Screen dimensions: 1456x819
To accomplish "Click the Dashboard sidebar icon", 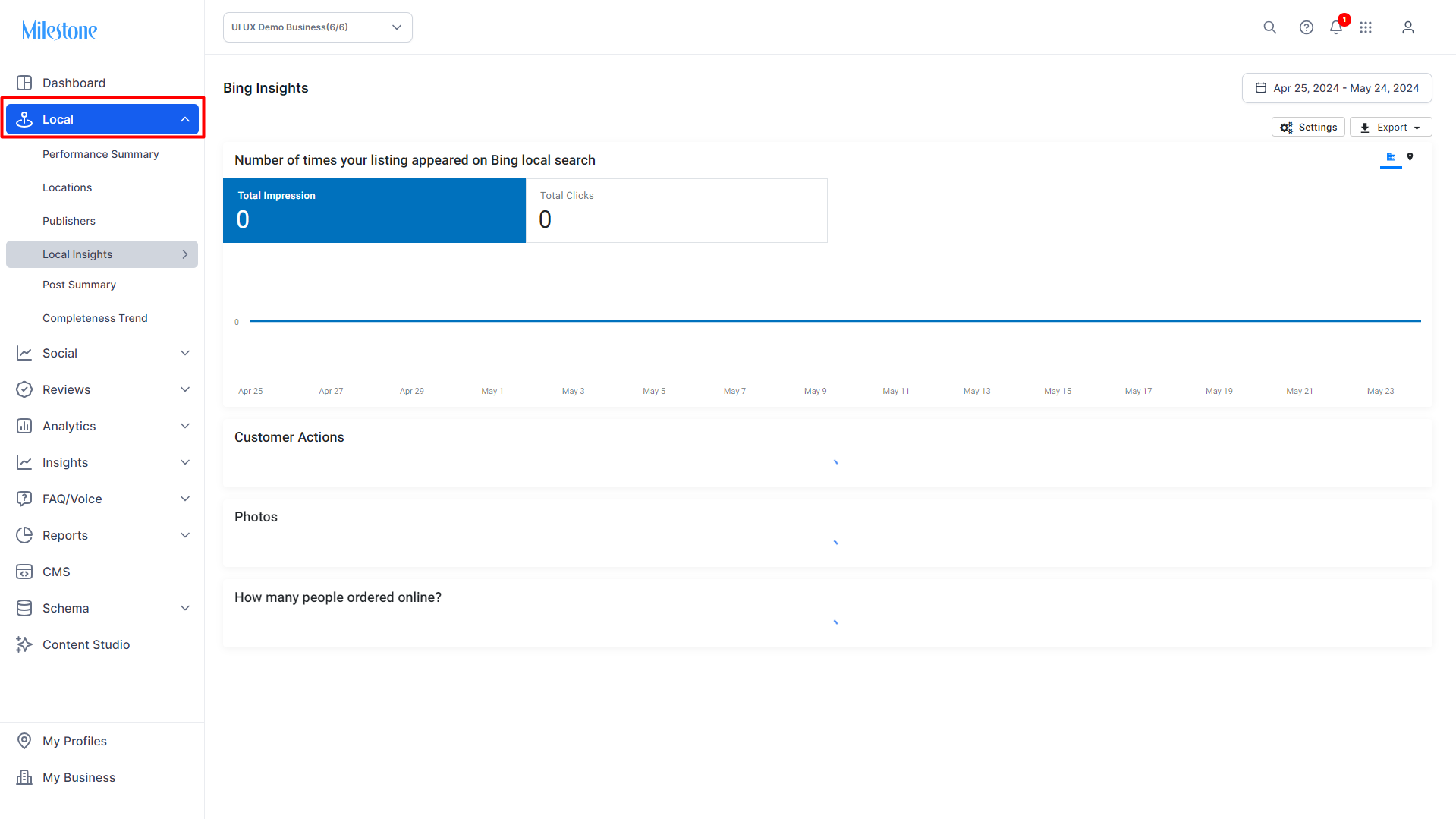I will [24, 83].
